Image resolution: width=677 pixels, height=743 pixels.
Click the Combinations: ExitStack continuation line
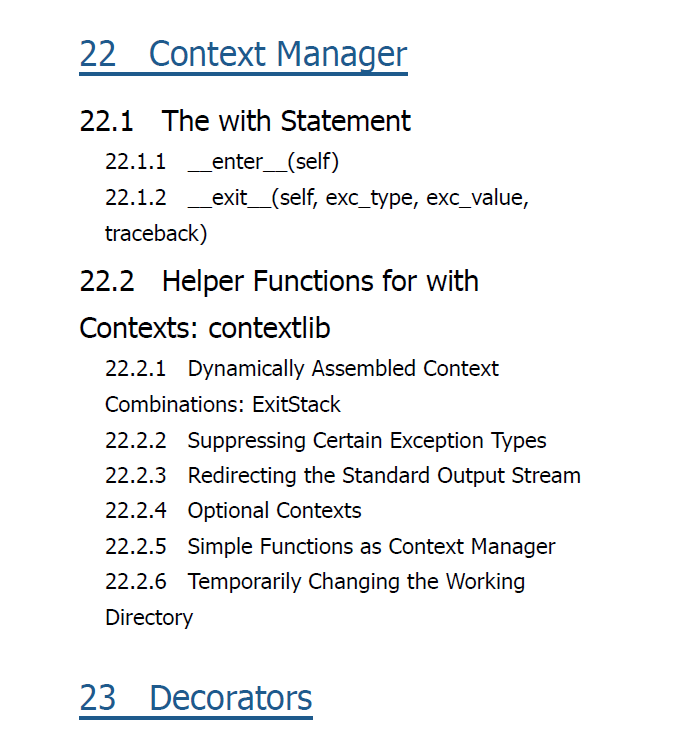click(223, 405)
